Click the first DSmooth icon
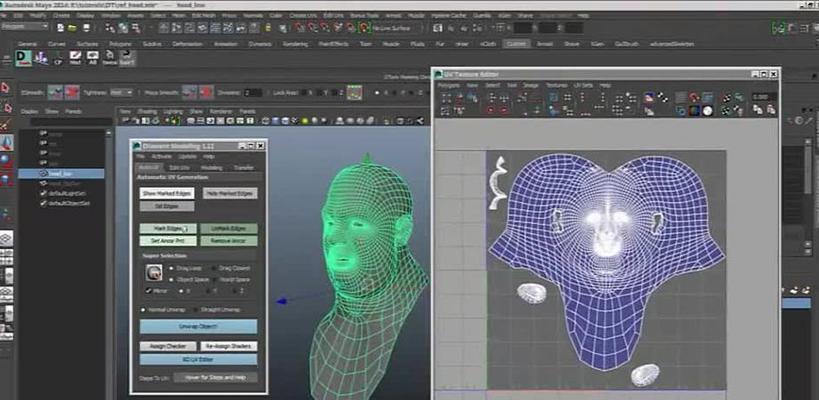819x400 pixels. point(55,92)
